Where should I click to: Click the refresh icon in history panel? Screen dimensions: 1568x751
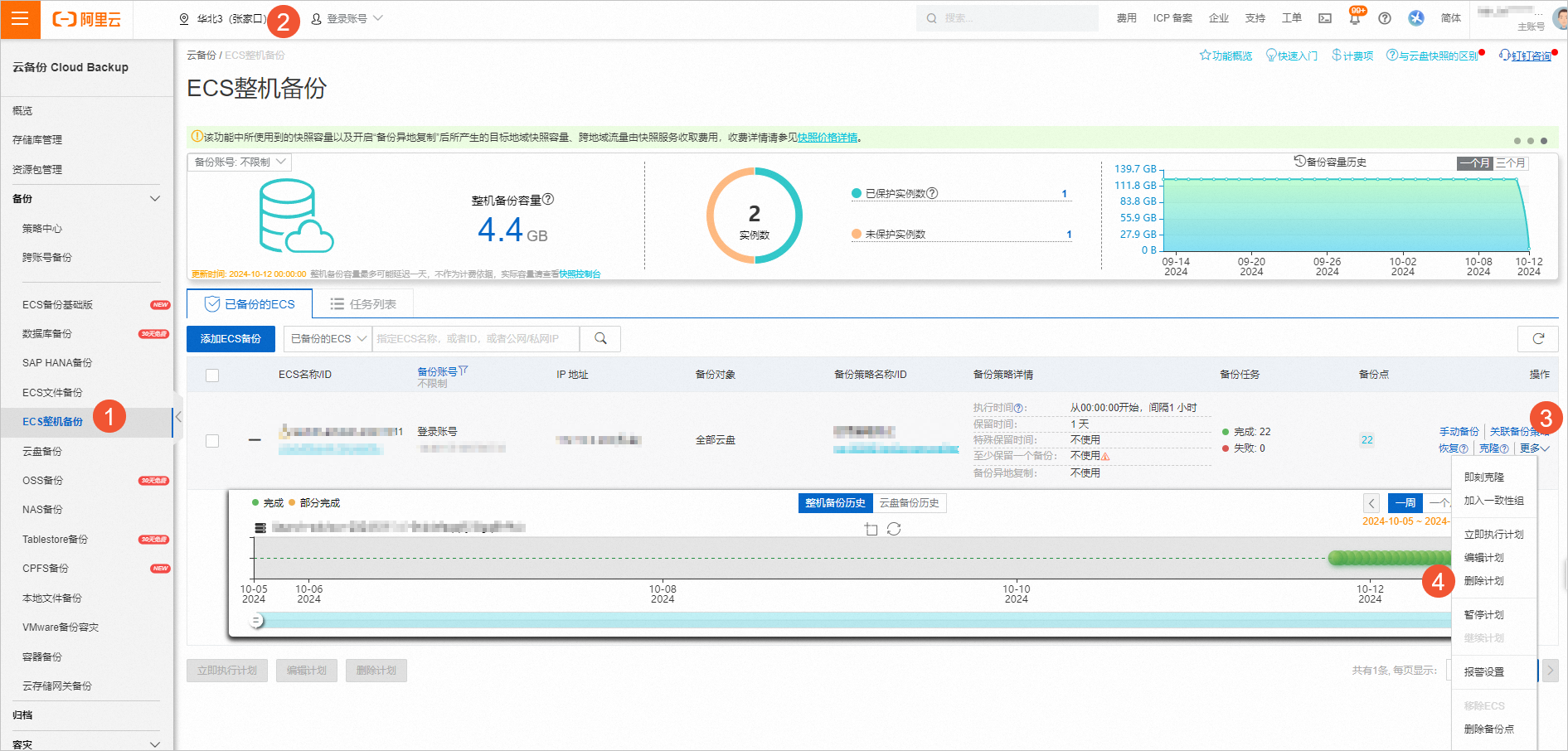[x=894, y=529]
